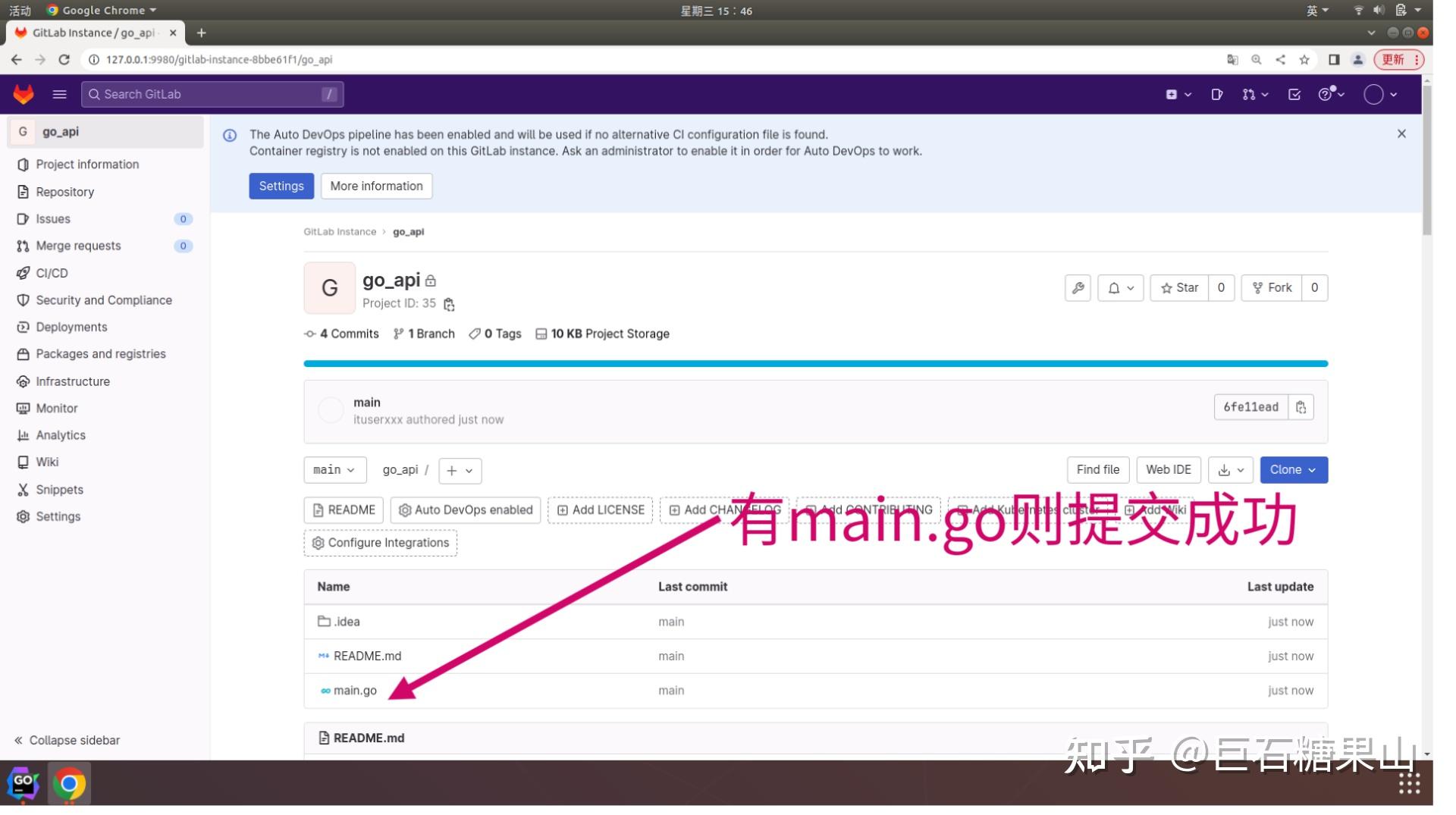The width and height of the screenshot is (1456, 815).
Task: Open Repository in the sidebar
Action: pos(65,192)
